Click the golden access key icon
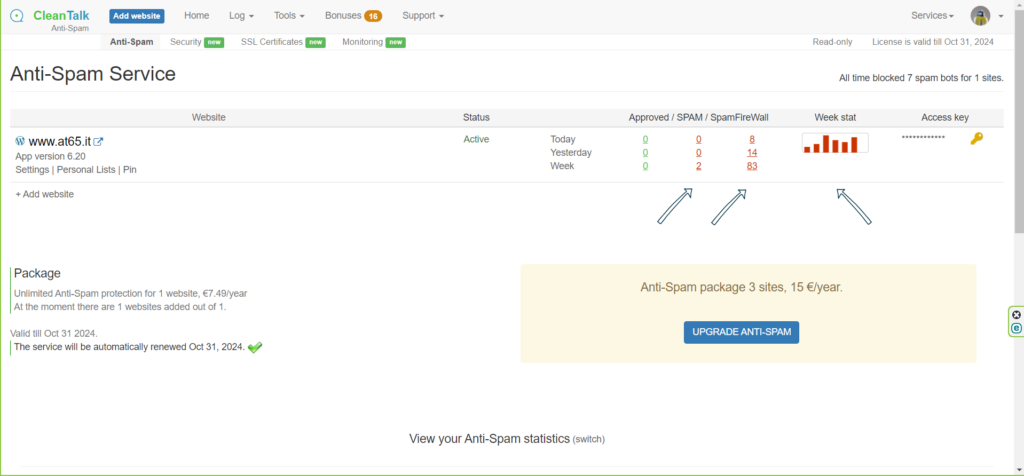 pyautogui.click(x=976, y=138)
